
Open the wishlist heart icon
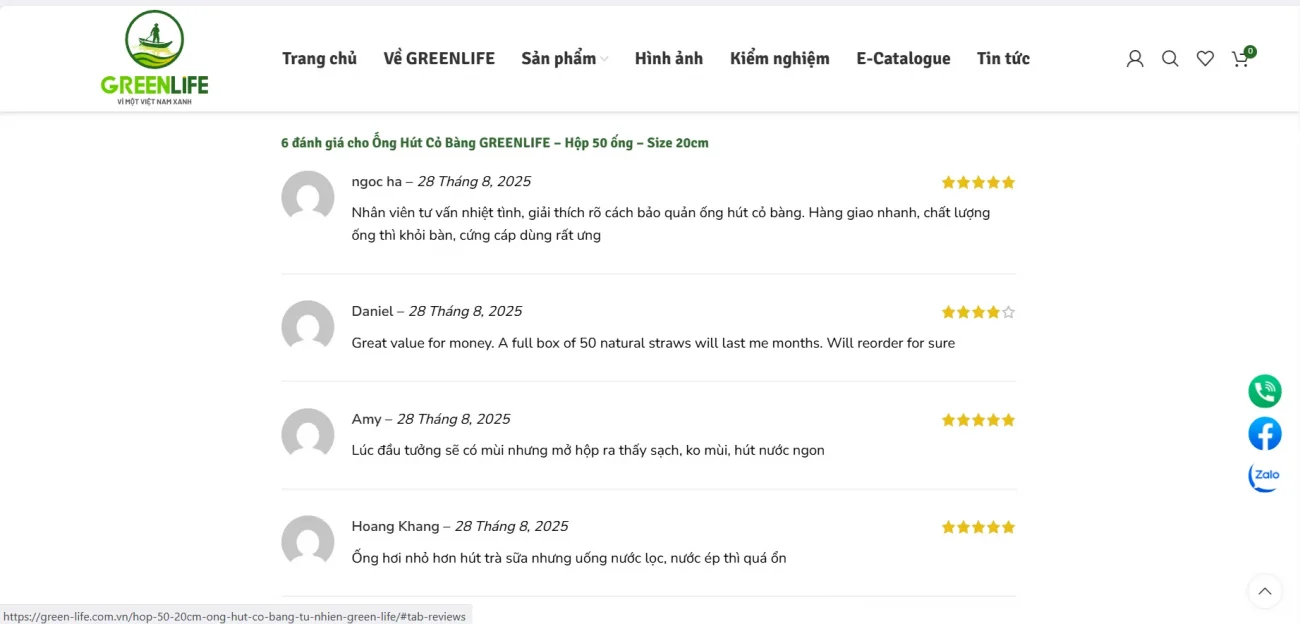point(1205,58)
